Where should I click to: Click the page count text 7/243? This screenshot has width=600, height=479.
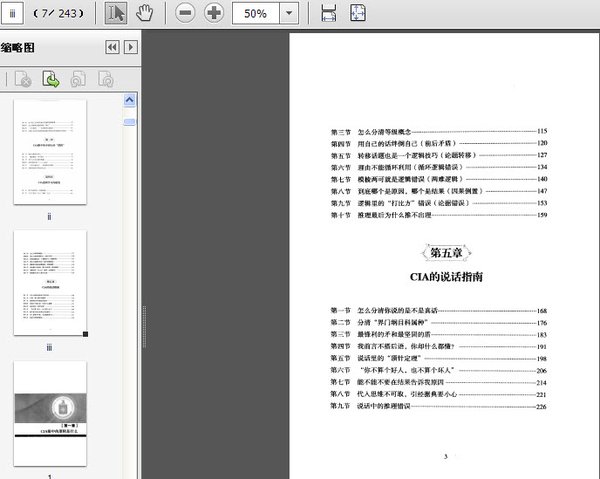(x=59, y=14)
